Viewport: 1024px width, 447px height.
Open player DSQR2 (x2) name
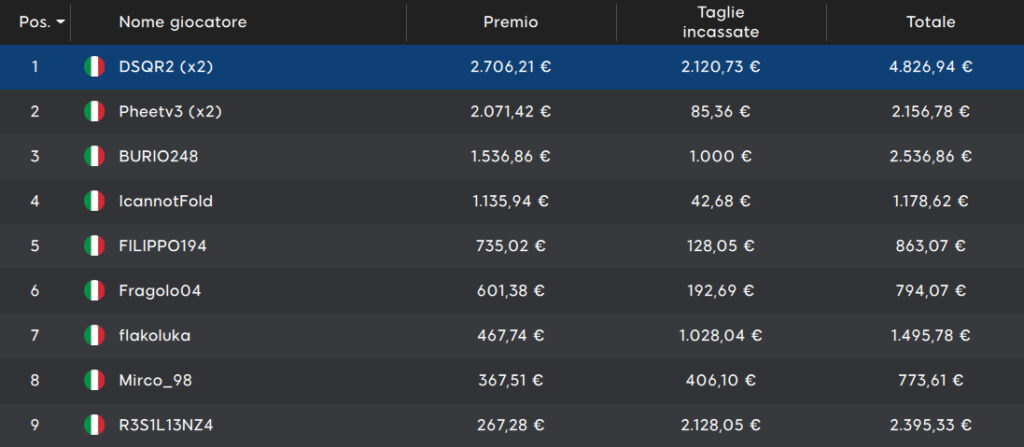(x=166, y=67)
